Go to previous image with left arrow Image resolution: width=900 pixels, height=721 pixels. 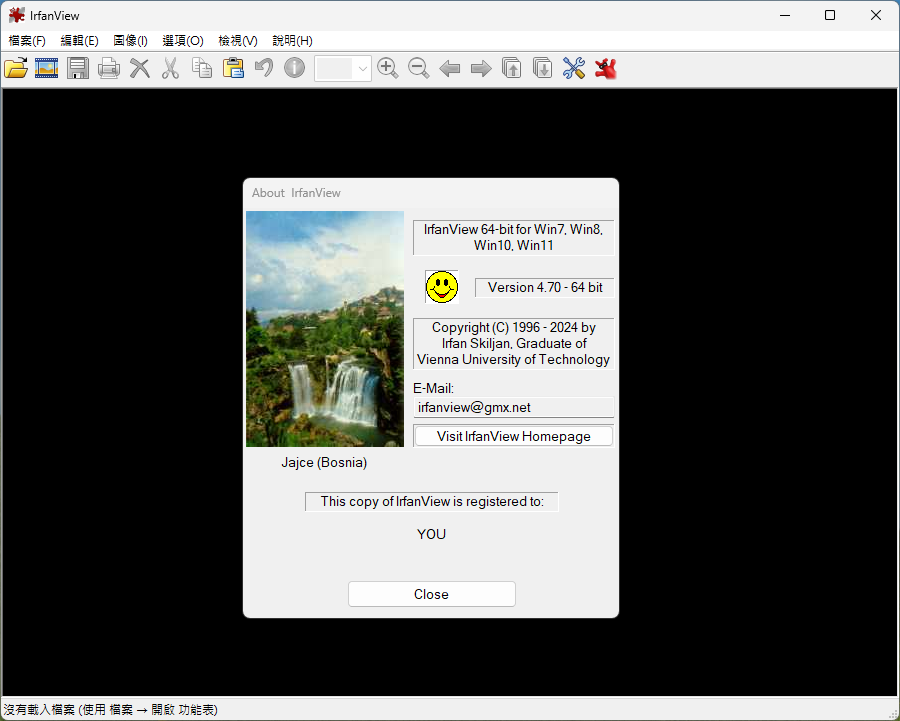pyautogui.click(x=450, y=69)
